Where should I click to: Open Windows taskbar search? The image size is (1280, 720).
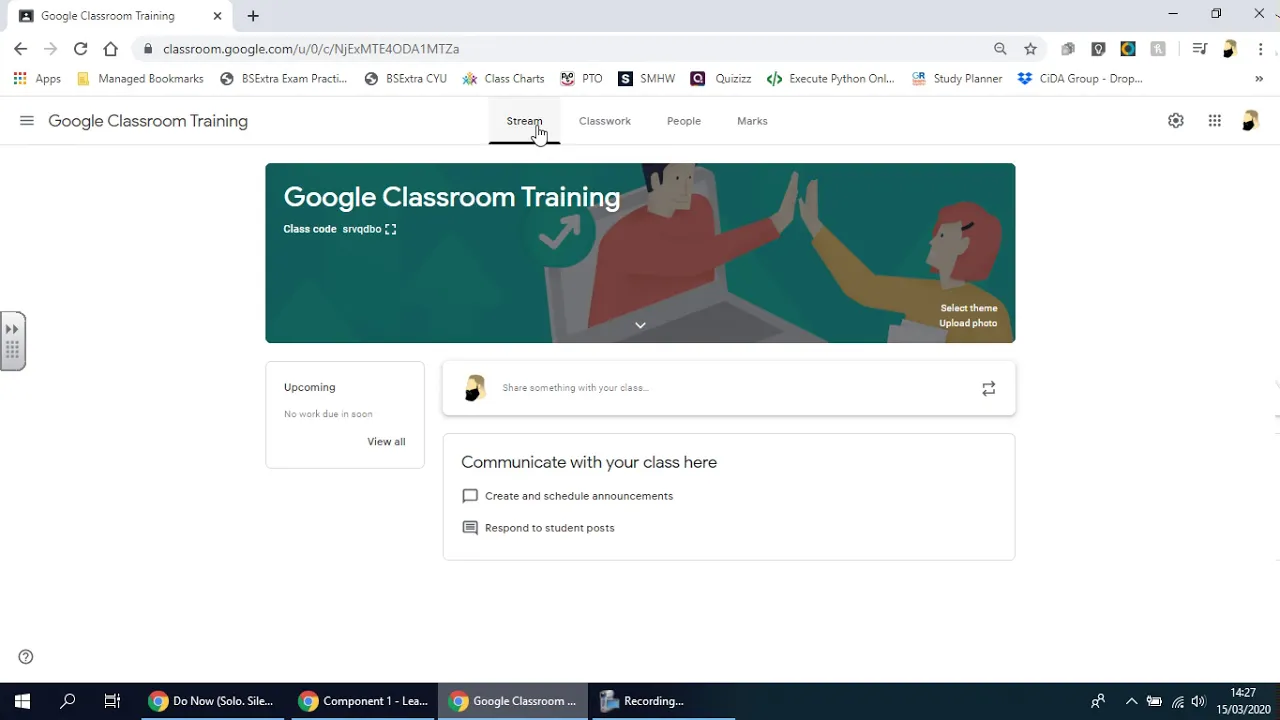pyautogui.click(x=68, y=701)
